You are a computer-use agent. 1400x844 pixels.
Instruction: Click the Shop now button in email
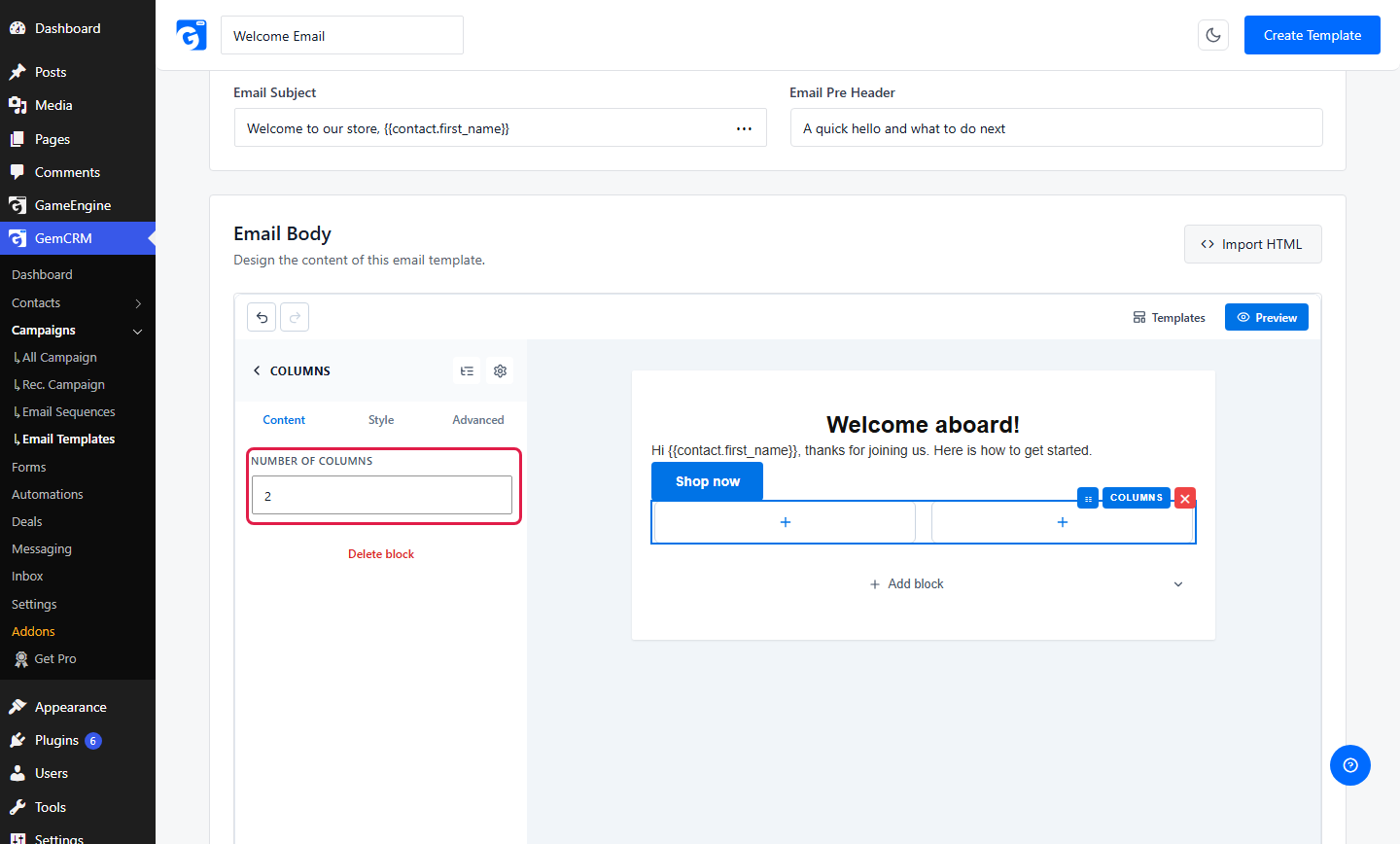707,481
